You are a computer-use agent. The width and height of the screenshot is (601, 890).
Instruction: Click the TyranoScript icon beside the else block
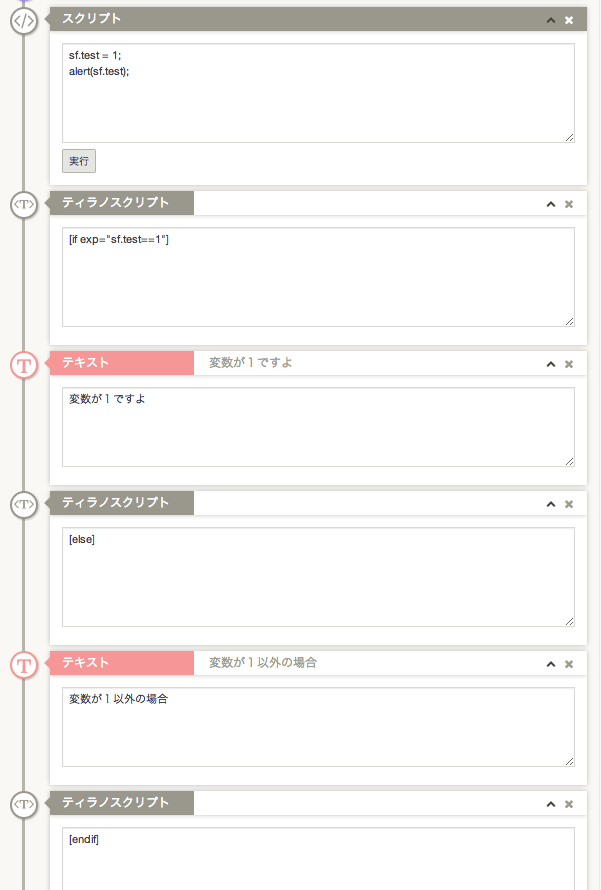pyautogui.click(x=24, y=504)
